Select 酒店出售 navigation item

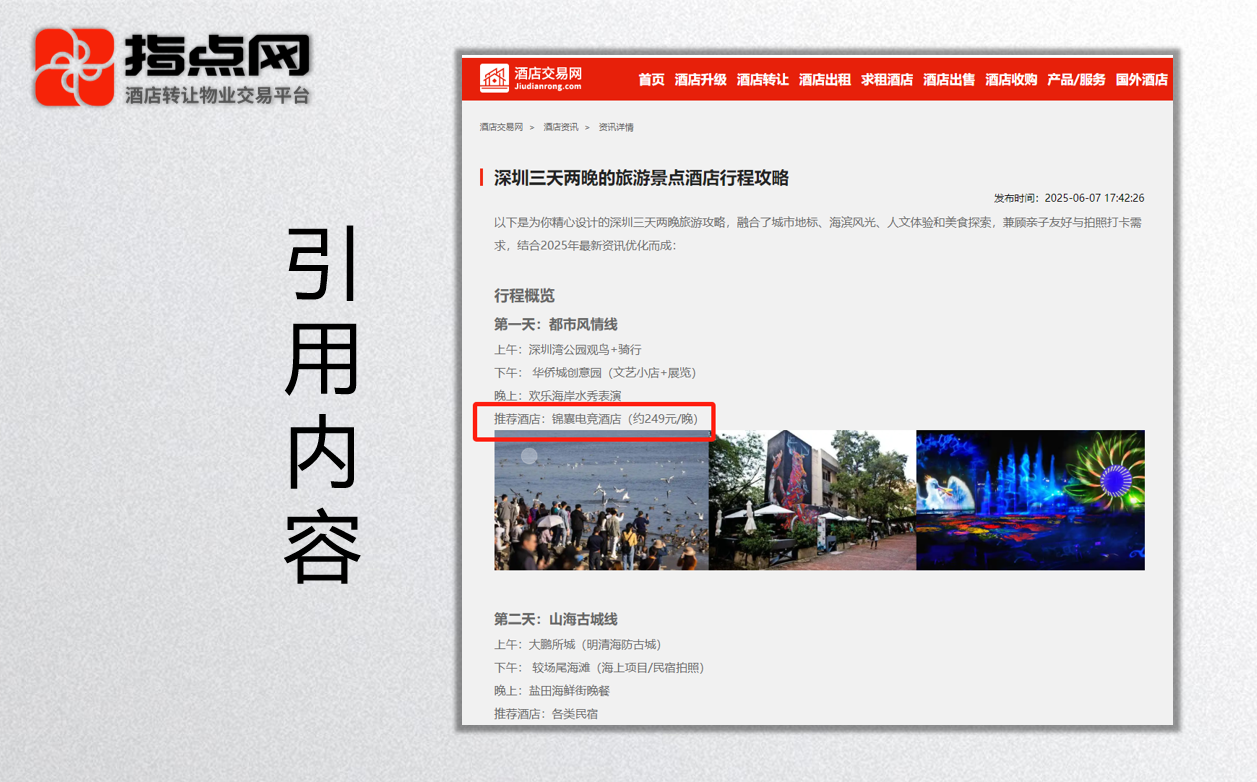948,80
